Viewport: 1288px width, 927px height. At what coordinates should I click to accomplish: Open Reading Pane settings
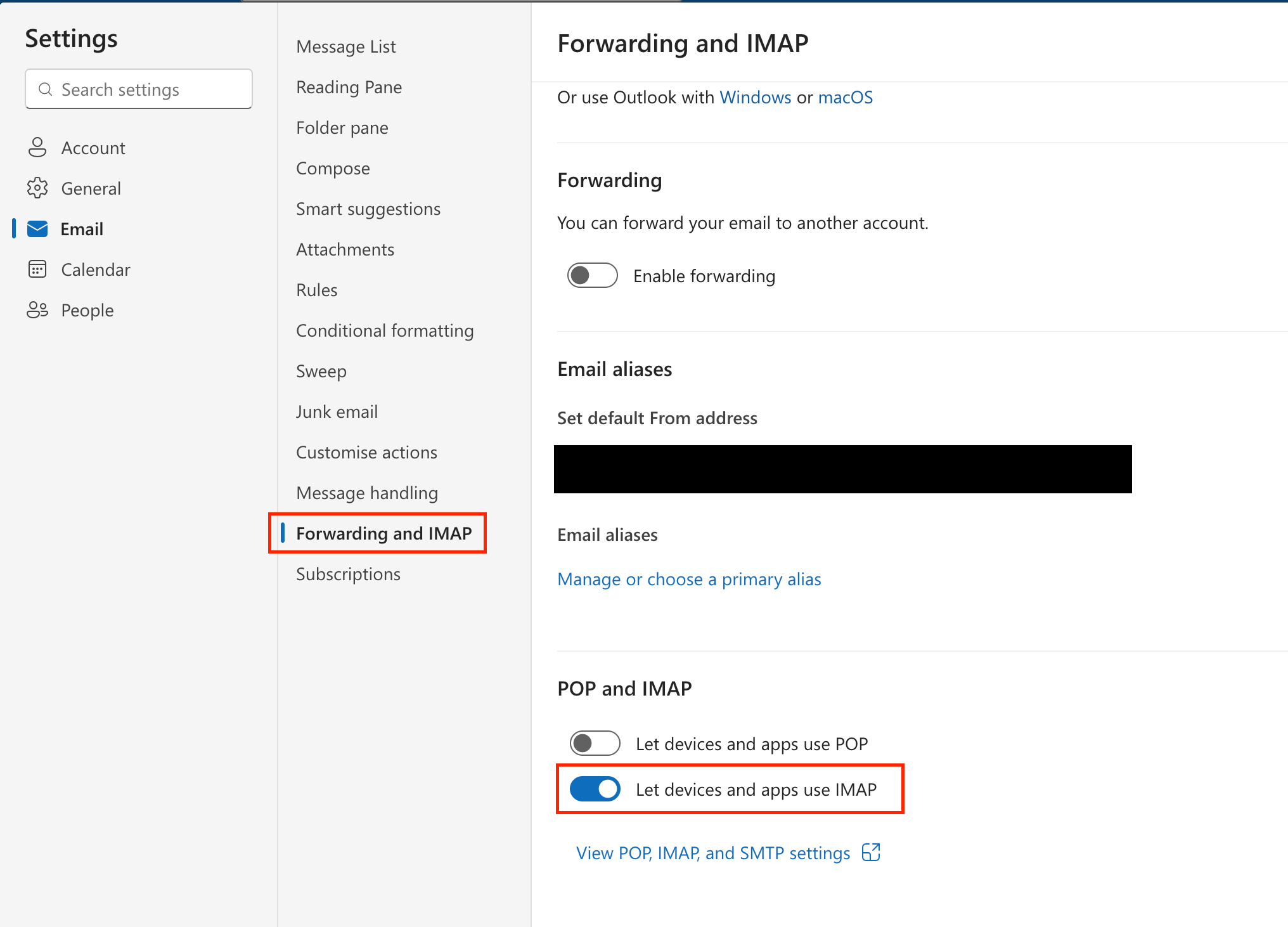pos(349,87)
